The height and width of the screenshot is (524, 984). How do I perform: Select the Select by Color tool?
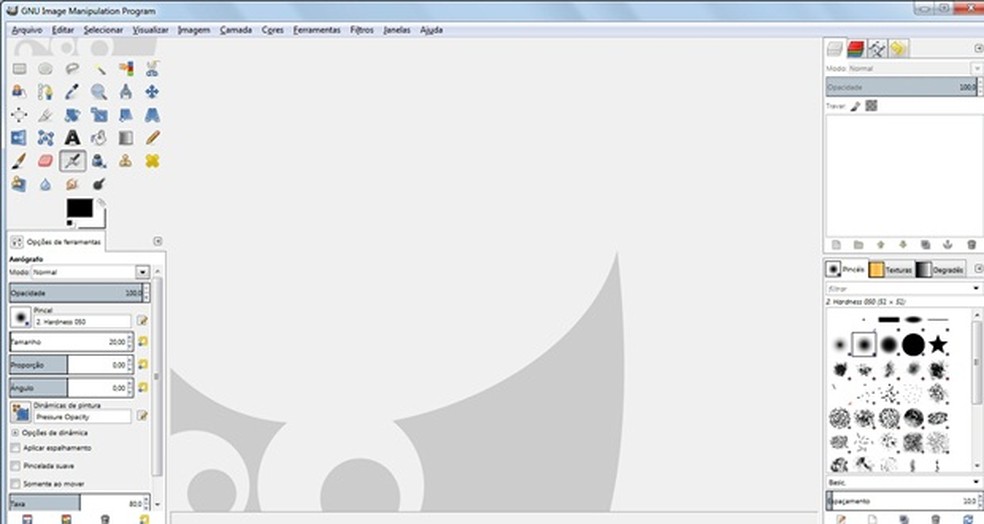[126, 69]
